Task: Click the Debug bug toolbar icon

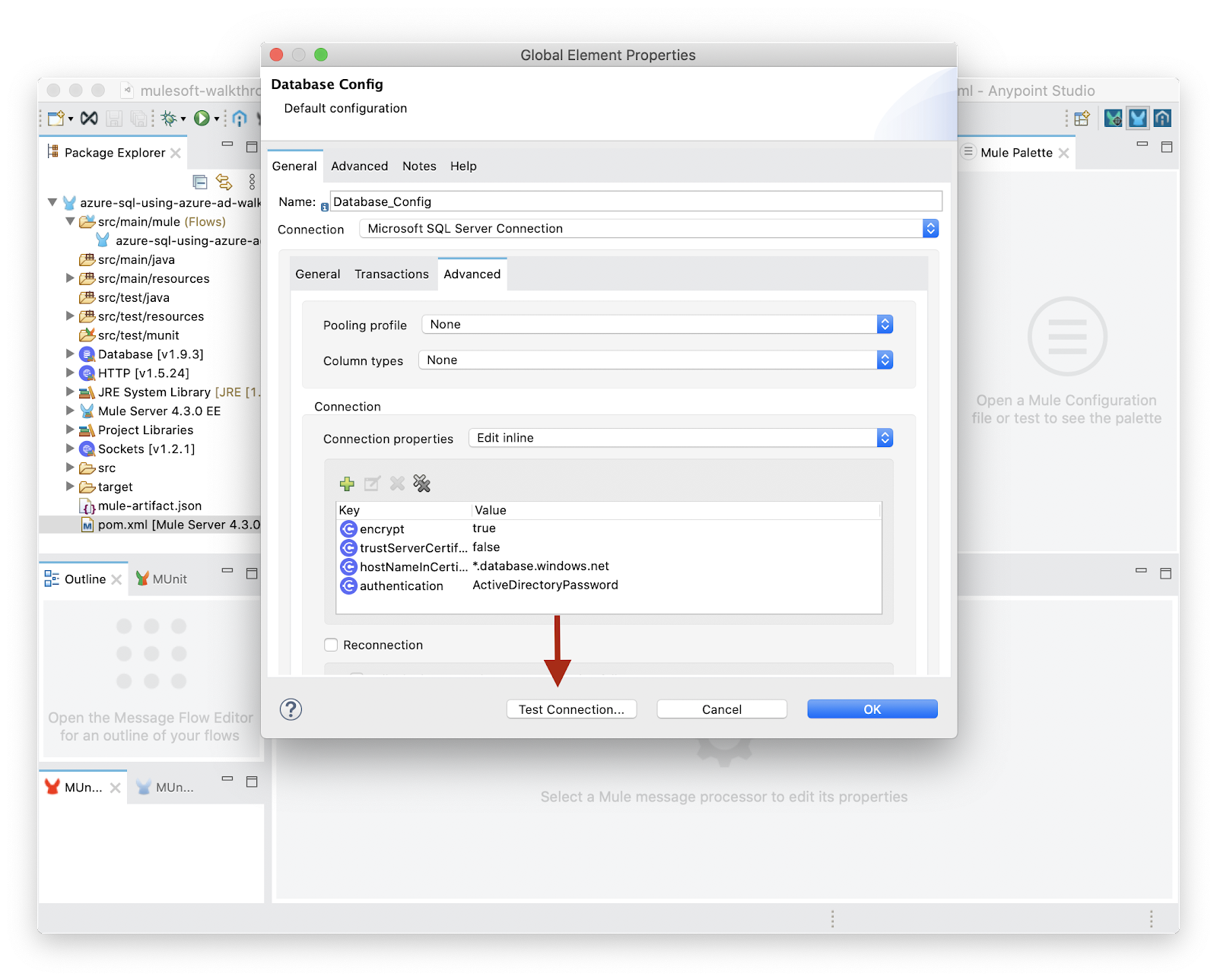Action: click(169, 118)
